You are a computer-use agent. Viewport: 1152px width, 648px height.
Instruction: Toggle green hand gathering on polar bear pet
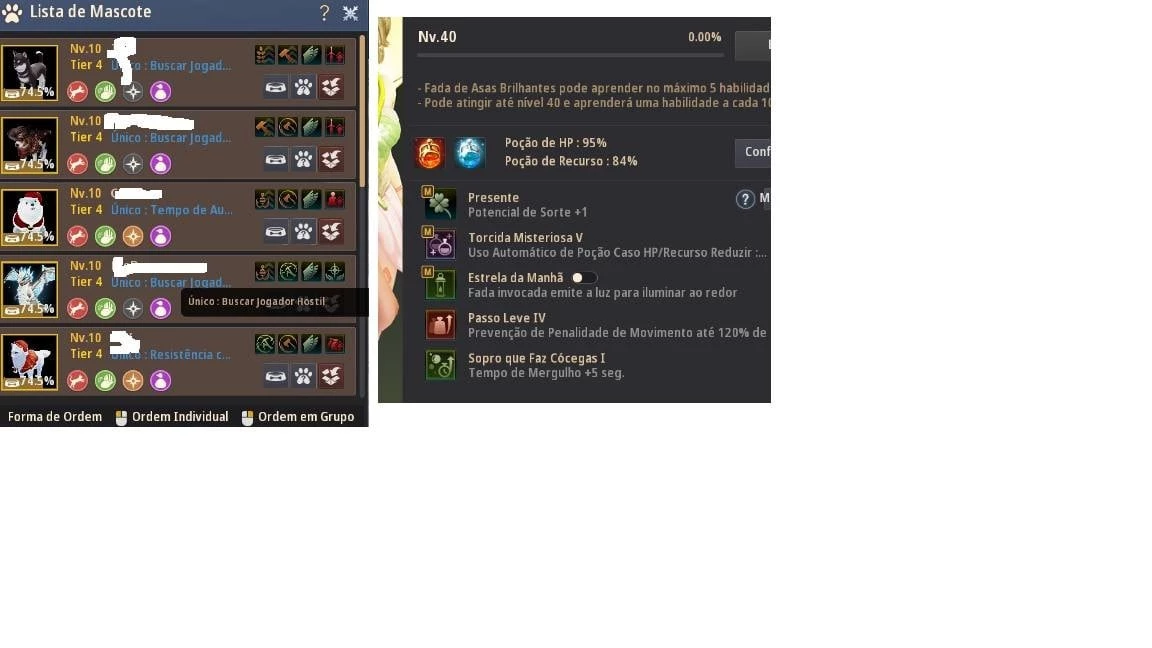(x=105, y=236)
